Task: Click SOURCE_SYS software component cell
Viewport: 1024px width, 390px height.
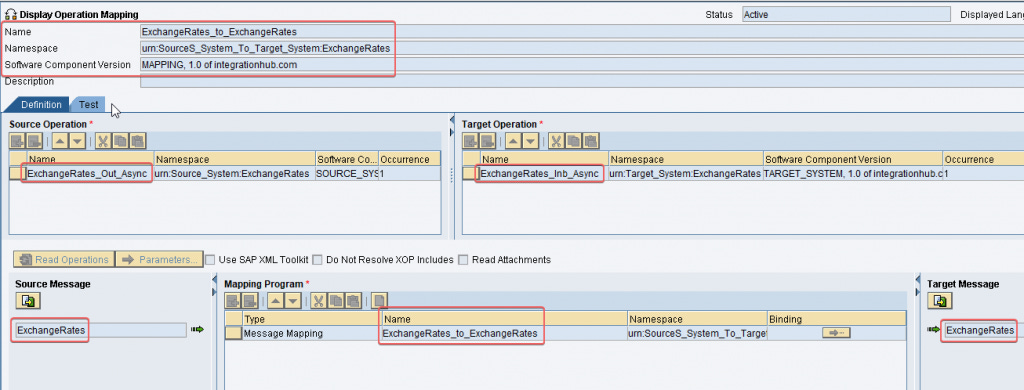Action: tap(347, 174)
